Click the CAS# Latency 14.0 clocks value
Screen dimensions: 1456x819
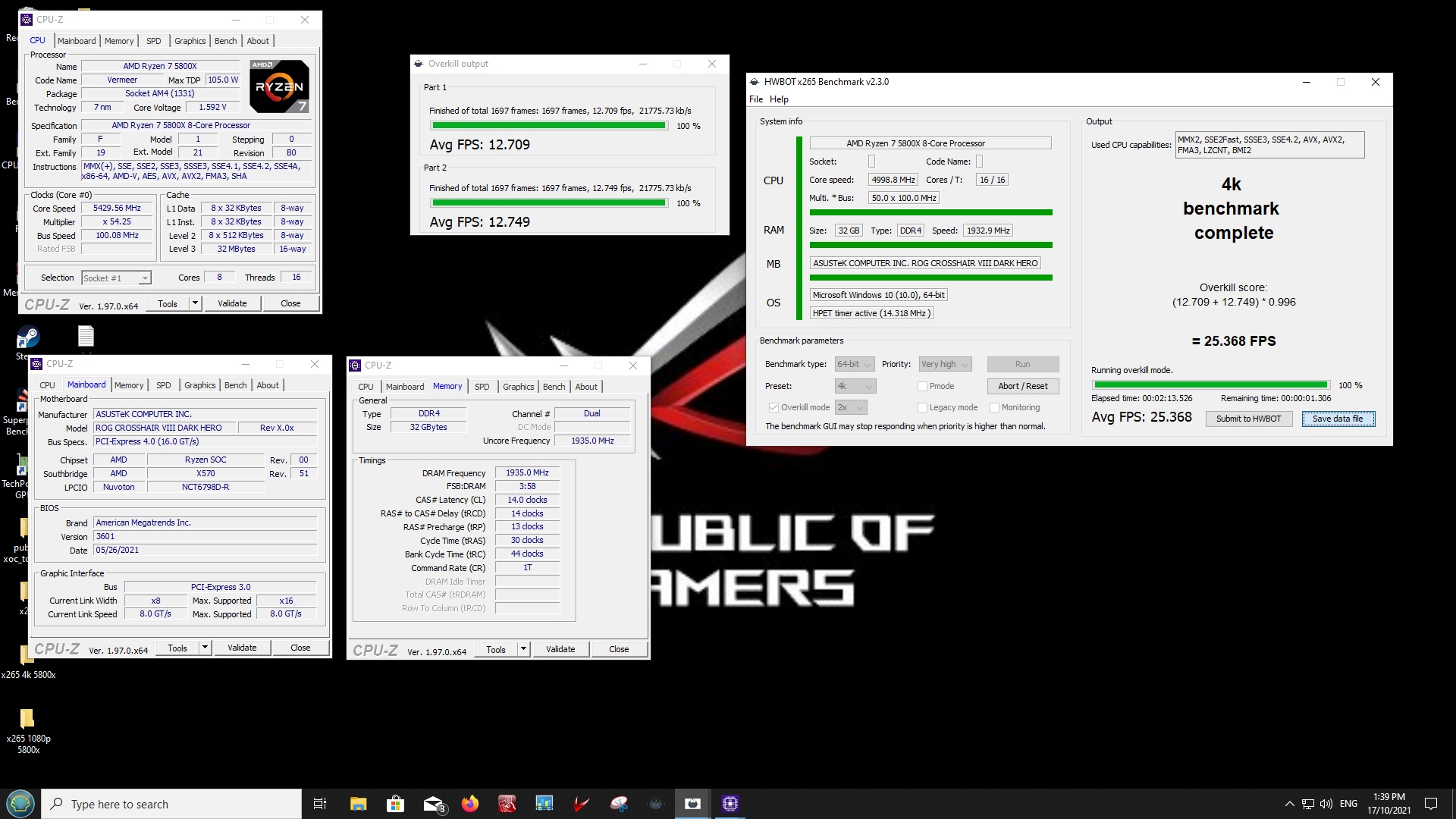pos(527,500)
